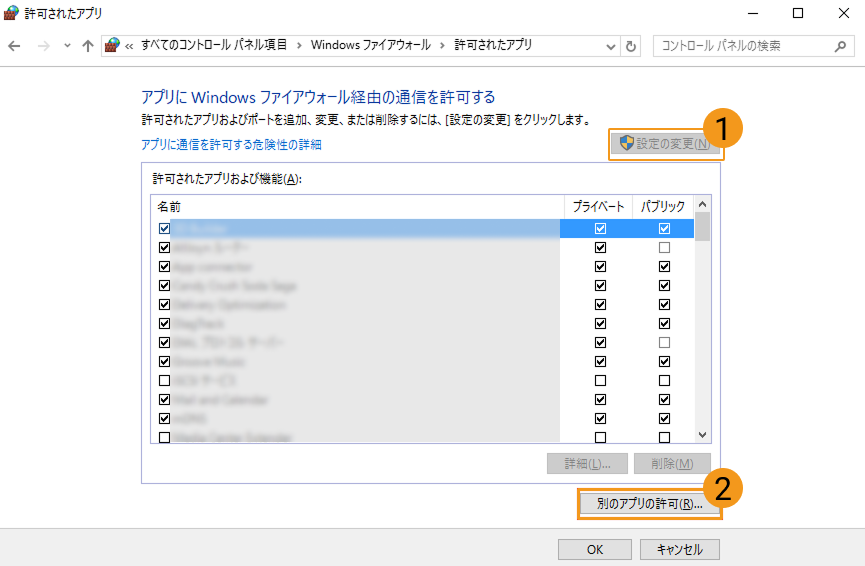
Task: Click window title firewall icon
Action: pos(11,13)
